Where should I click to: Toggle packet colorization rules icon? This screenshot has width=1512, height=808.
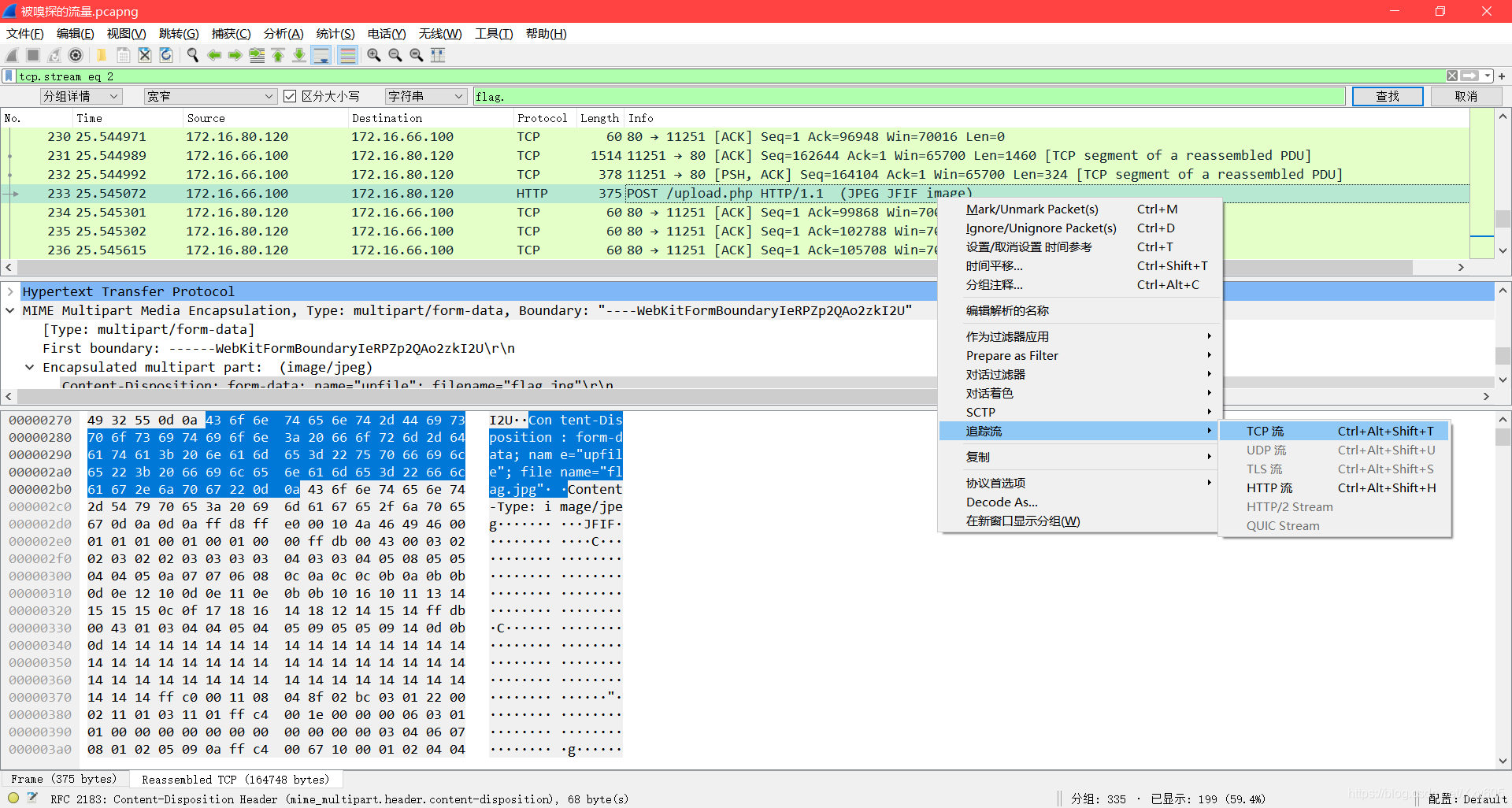pos(347,55)
